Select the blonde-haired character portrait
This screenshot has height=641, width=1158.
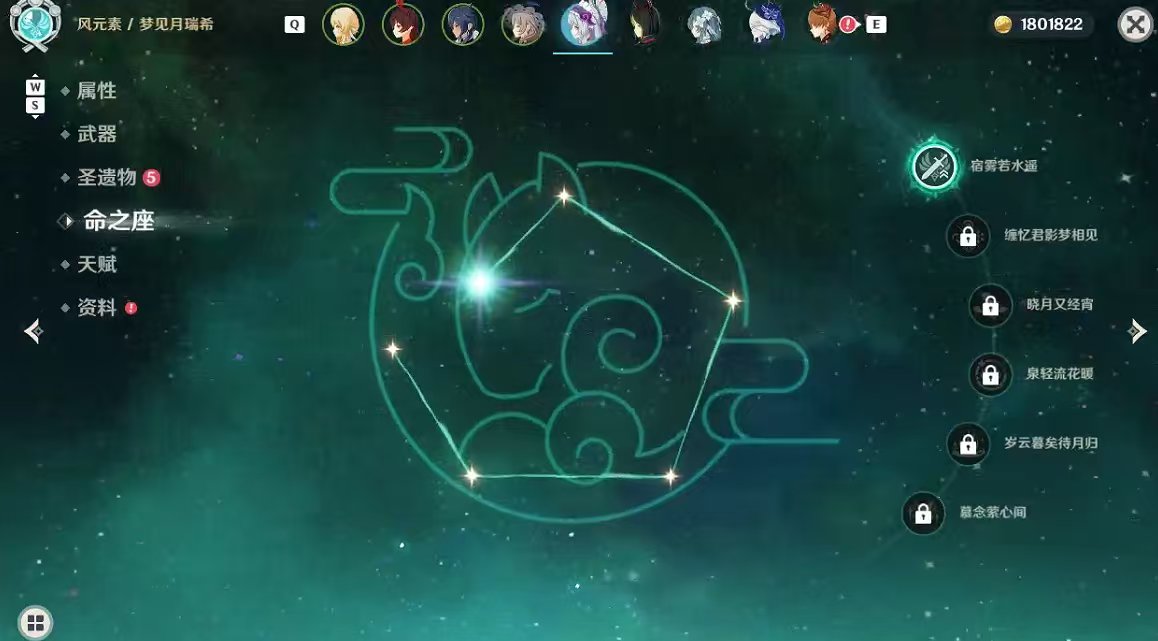(x=343, y=24)
